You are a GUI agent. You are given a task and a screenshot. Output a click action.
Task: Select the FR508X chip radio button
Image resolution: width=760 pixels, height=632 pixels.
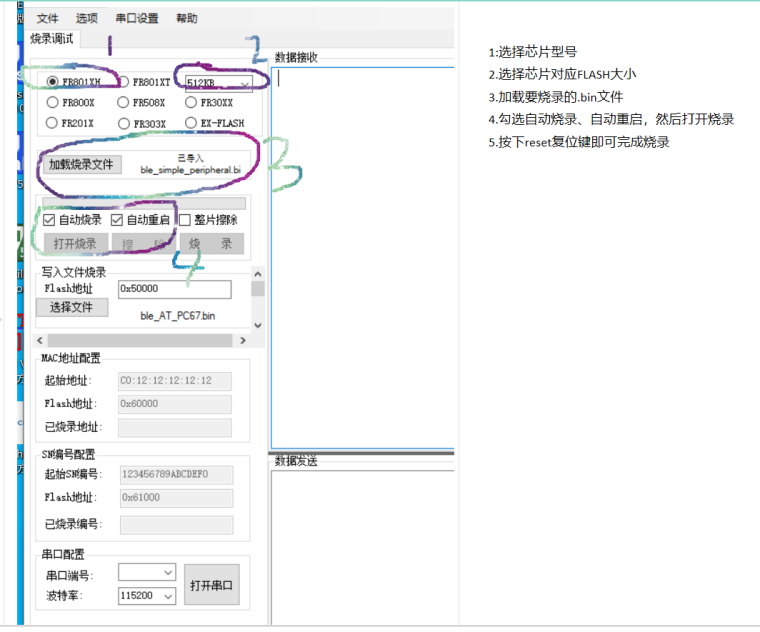(123, 102)
